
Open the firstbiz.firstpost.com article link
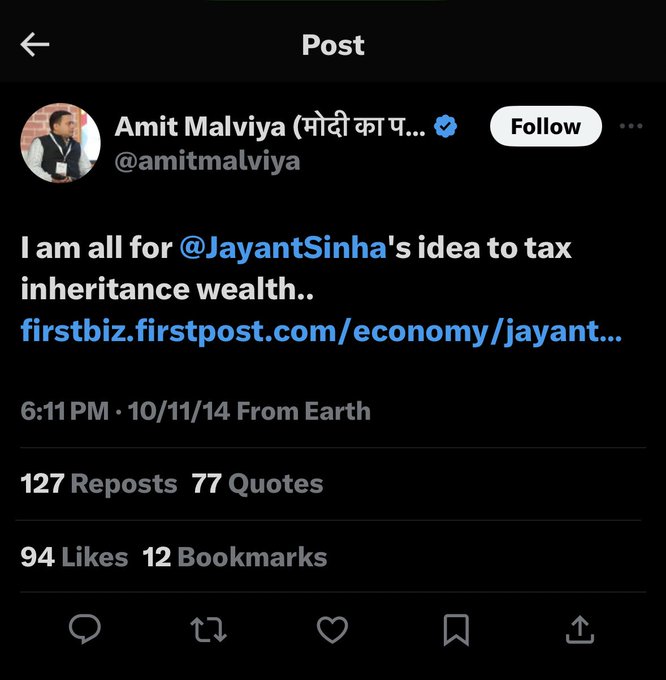[x=321, y=331]
